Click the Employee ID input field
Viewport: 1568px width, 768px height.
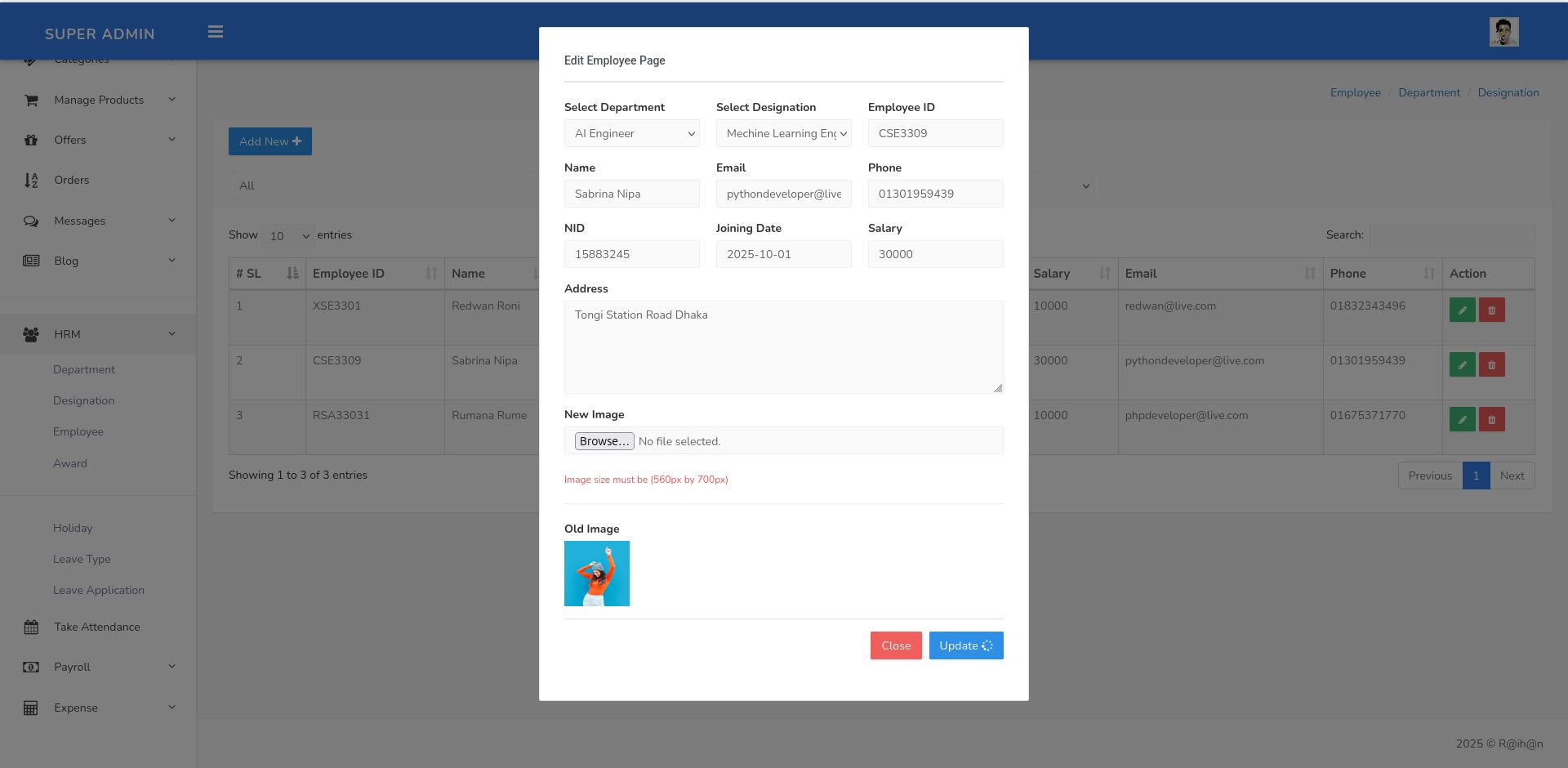click(936, 133)
